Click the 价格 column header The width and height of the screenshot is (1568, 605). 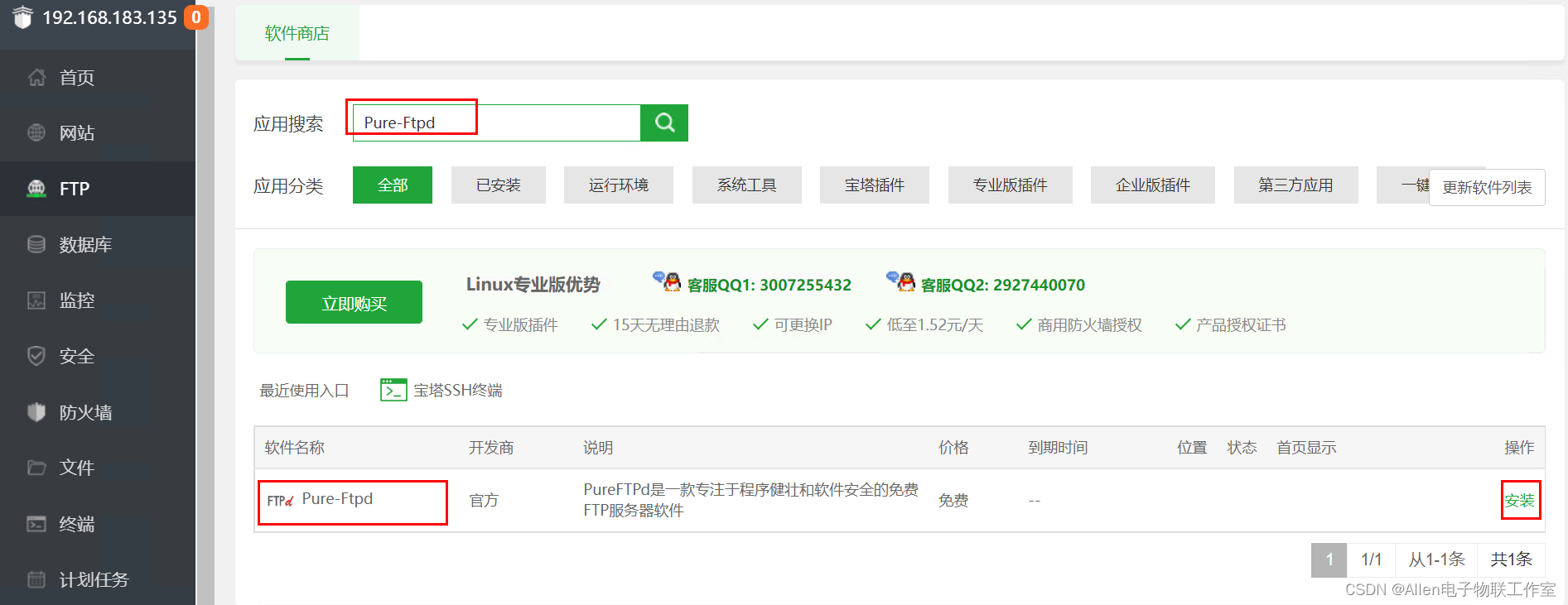953,448
